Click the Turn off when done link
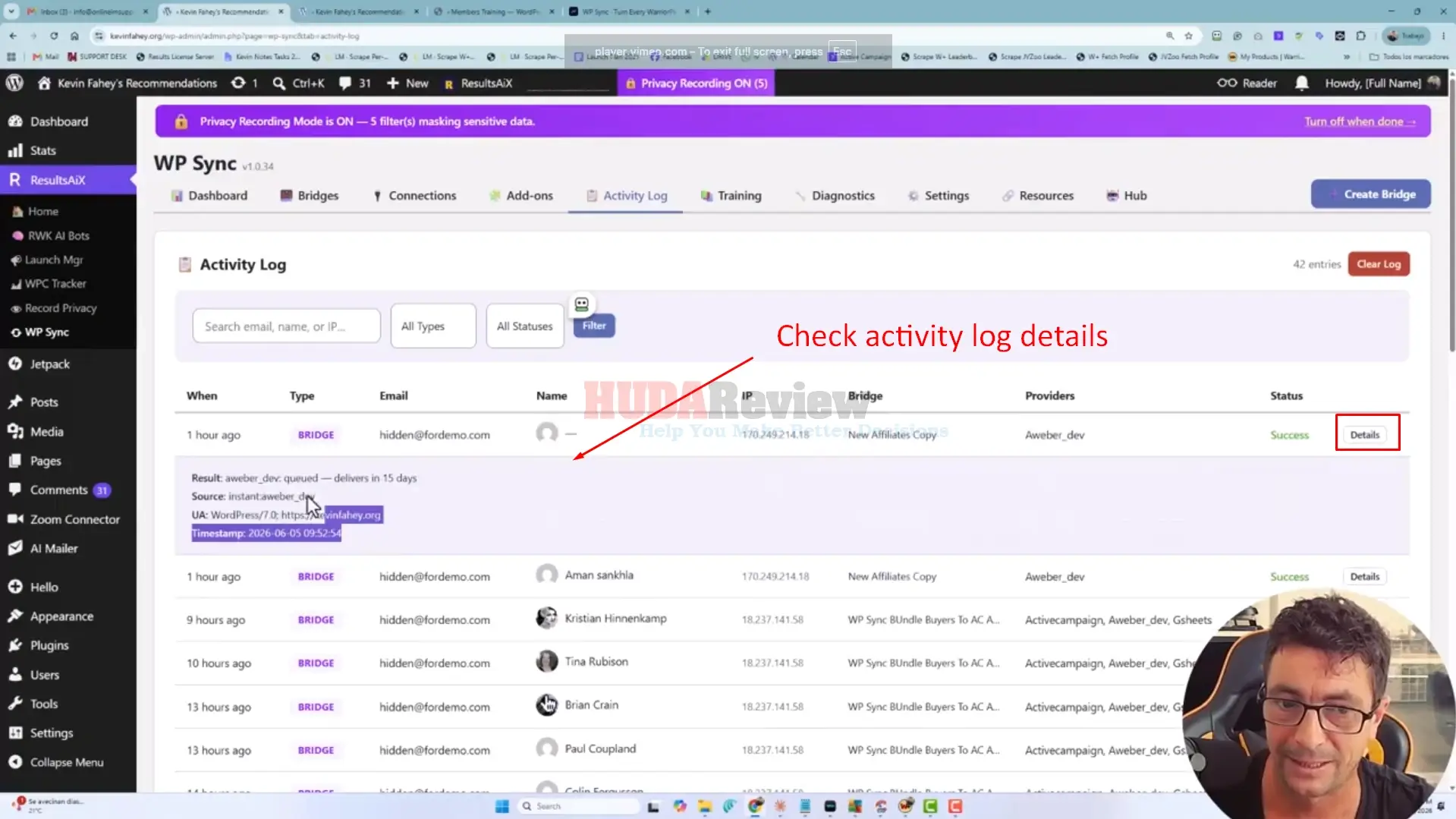Image resolution: width=1456 pixels, height=819 pixels. tap(1360, 121)
